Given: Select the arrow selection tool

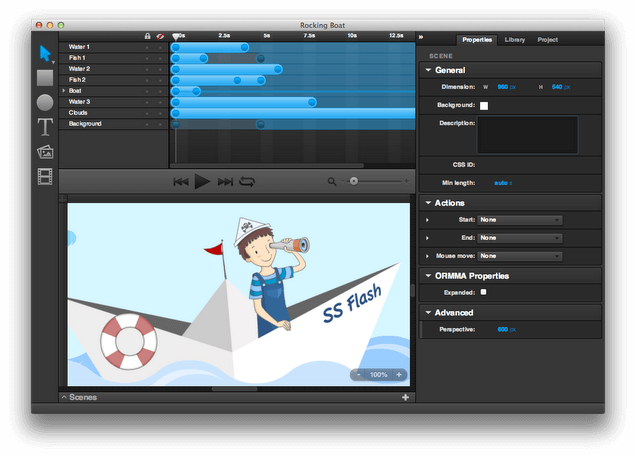Looking at the screenshot, I should click(x=45, y=53).
